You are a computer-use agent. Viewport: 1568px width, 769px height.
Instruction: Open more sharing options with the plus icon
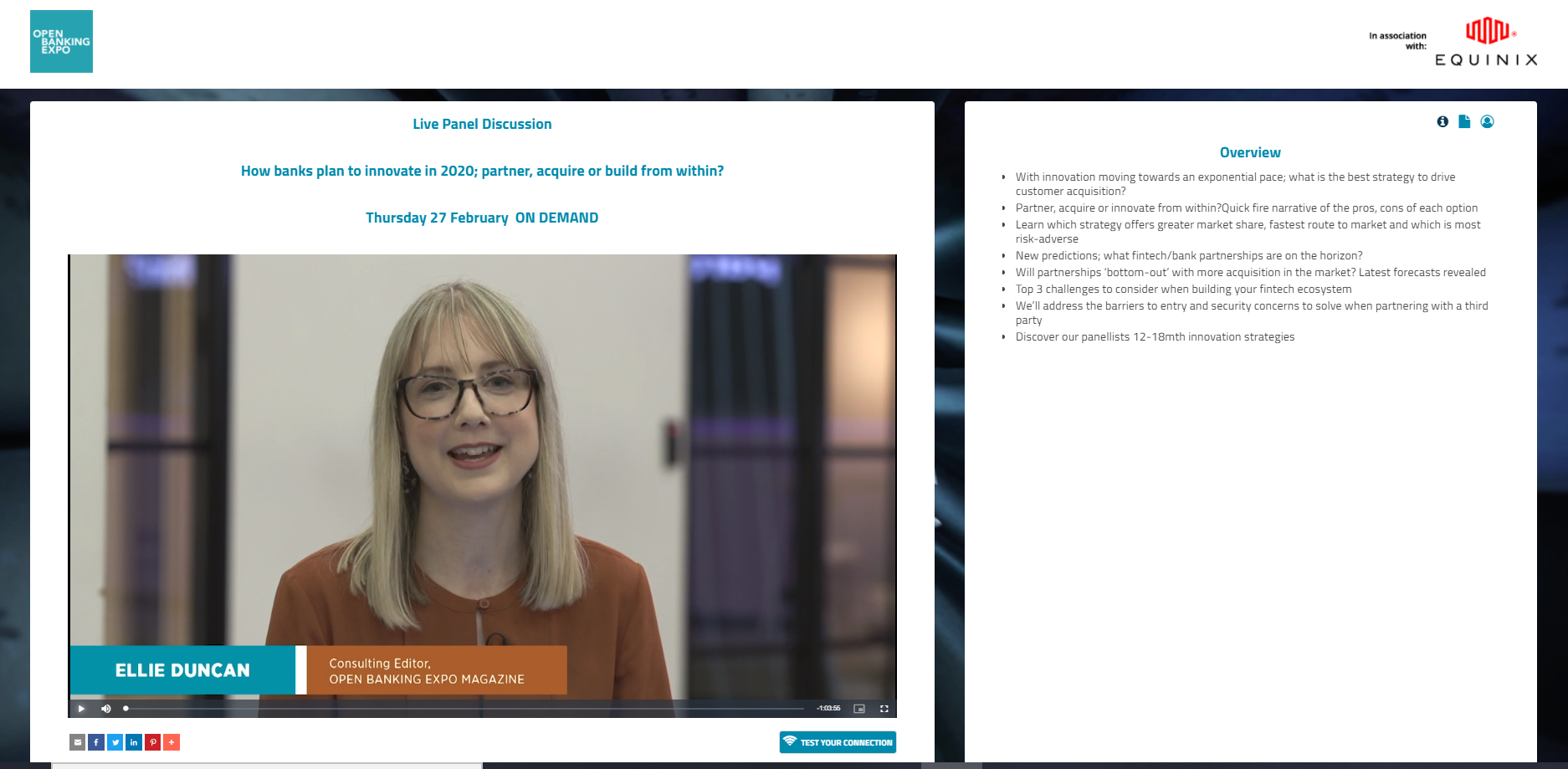(172, 741)
